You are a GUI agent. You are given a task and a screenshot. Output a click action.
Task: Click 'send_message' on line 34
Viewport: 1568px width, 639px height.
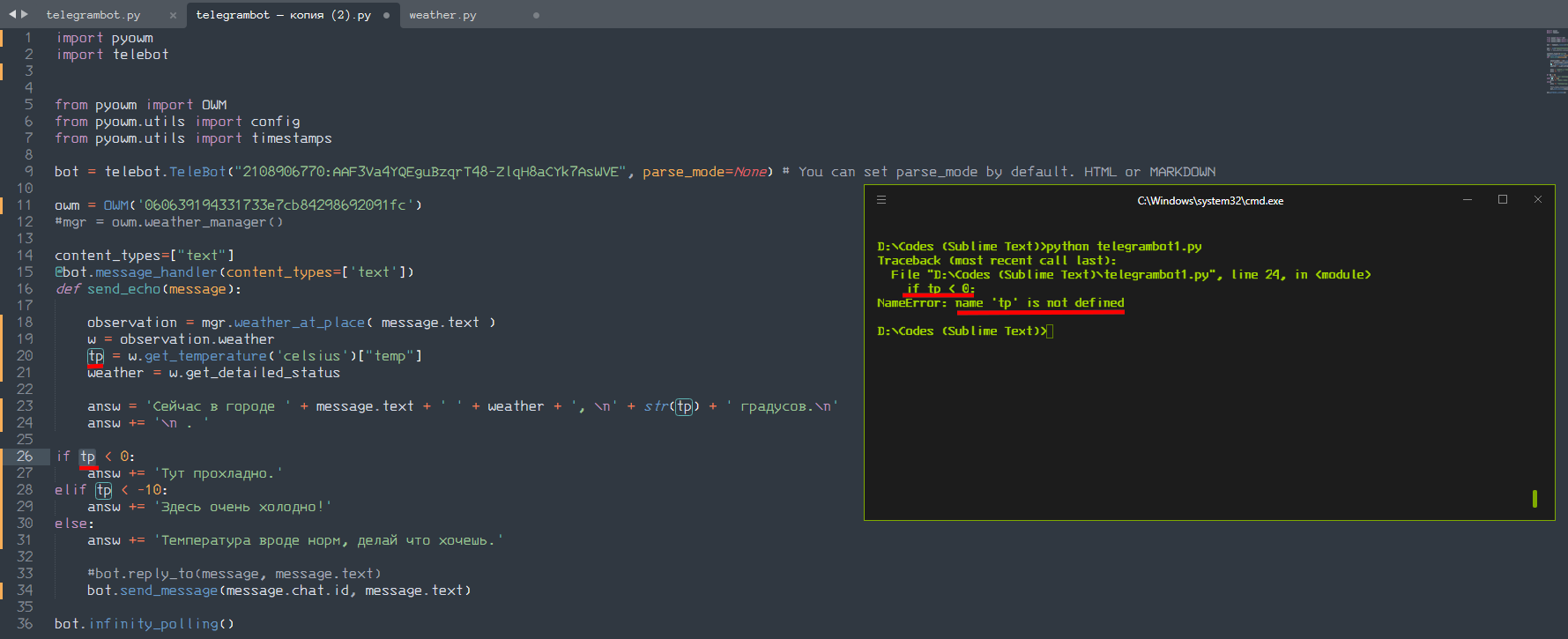(168, 591)
